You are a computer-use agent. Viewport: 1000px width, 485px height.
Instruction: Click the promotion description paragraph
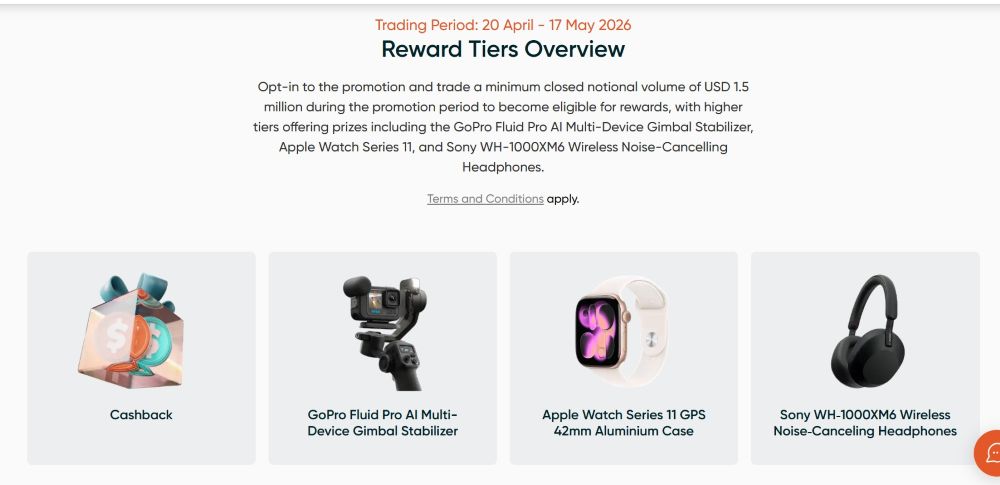[503, 126]
